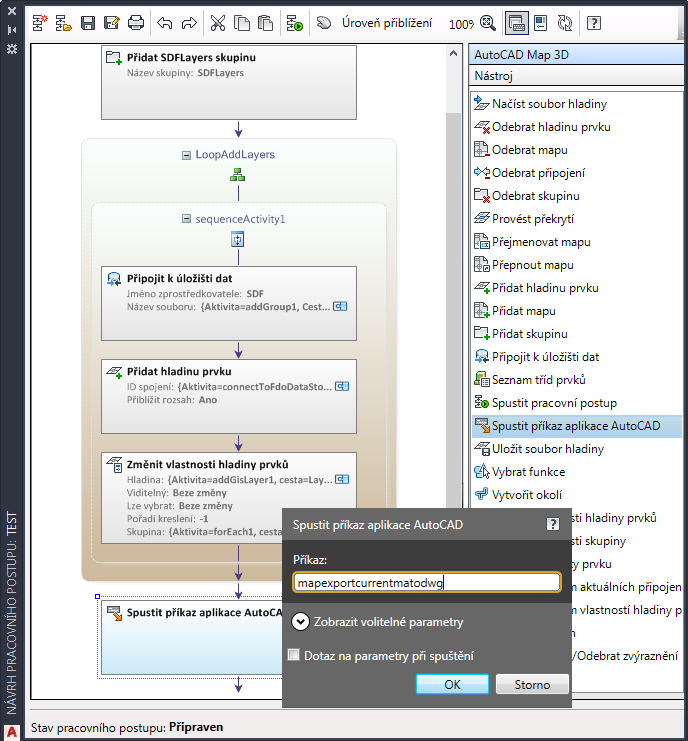Click the pin auto-hide icon on the sidebar

tap(12, 30)
